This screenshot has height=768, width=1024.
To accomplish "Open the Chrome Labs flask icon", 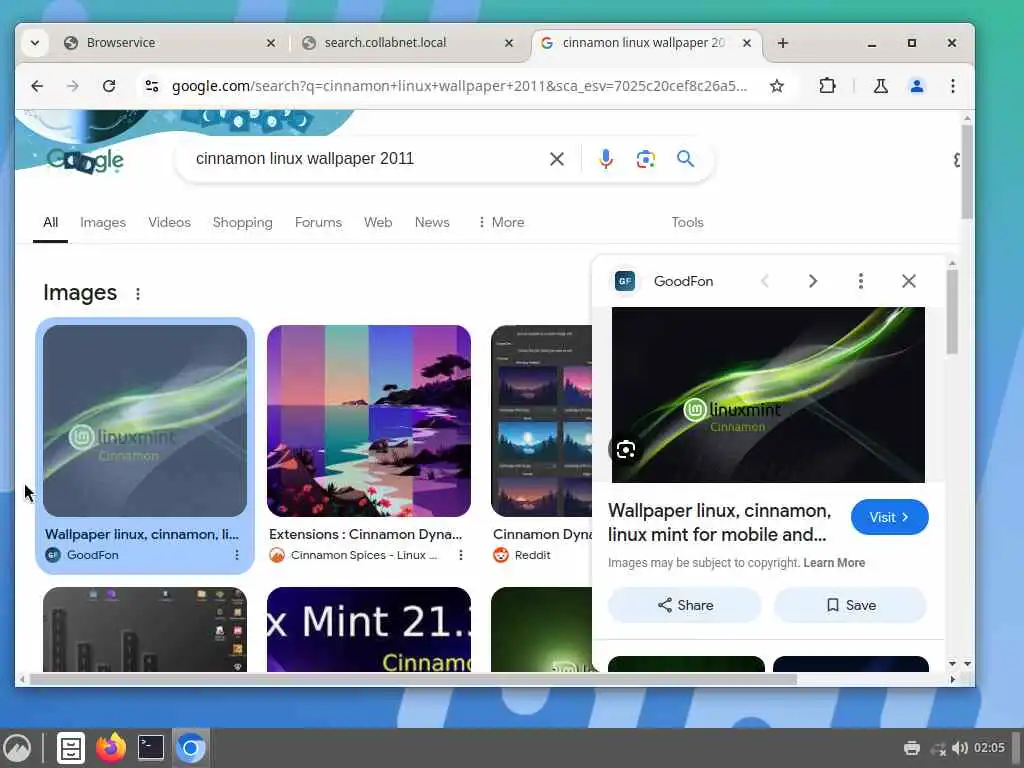I will (x=880, y=86).
